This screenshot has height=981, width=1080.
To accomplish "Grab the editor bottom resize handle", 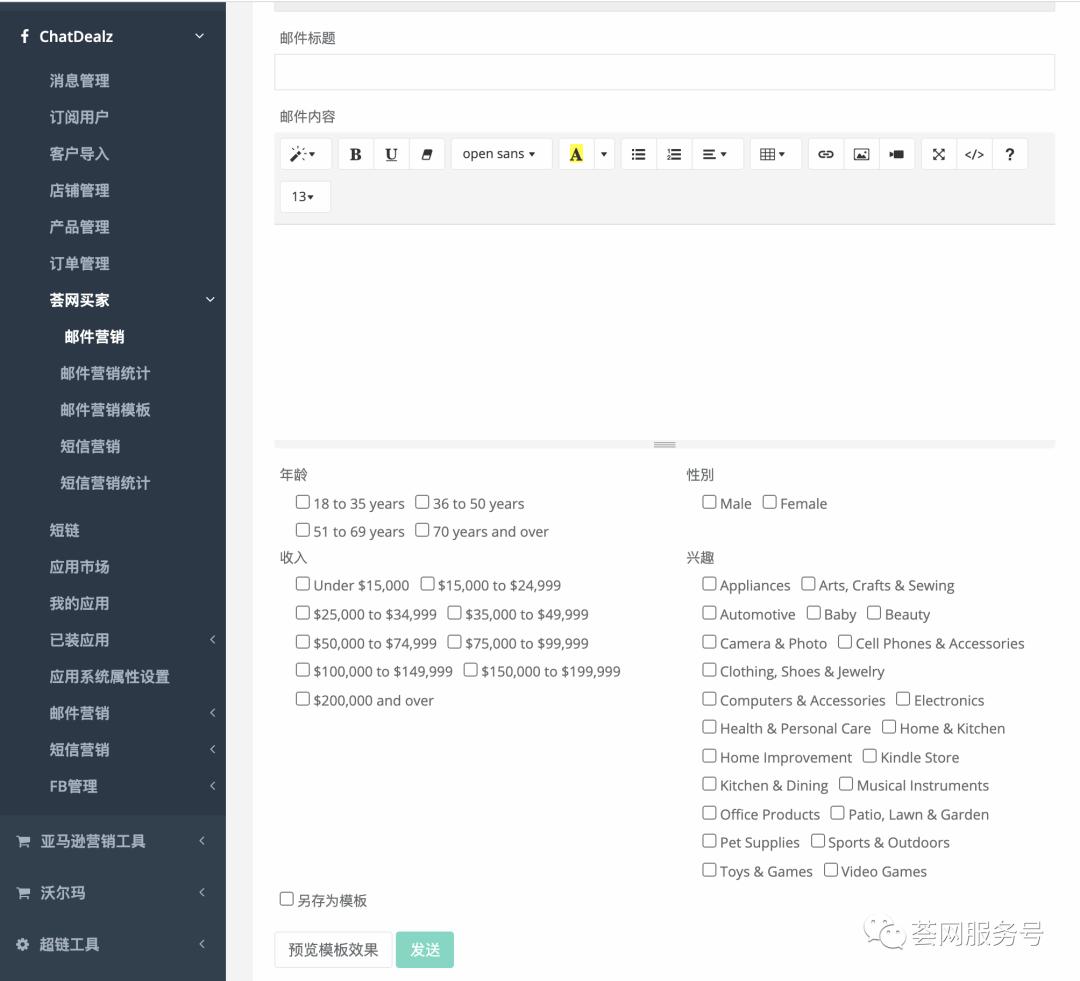I will click(664, 444).
